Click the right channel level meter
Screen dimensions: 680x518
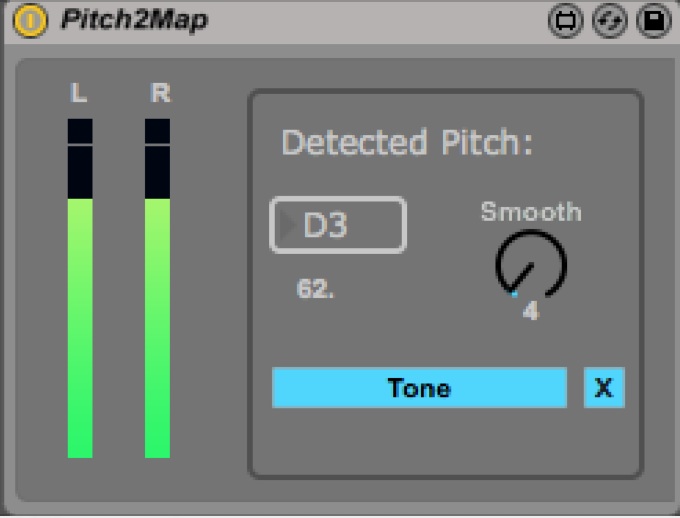point(157,330)
